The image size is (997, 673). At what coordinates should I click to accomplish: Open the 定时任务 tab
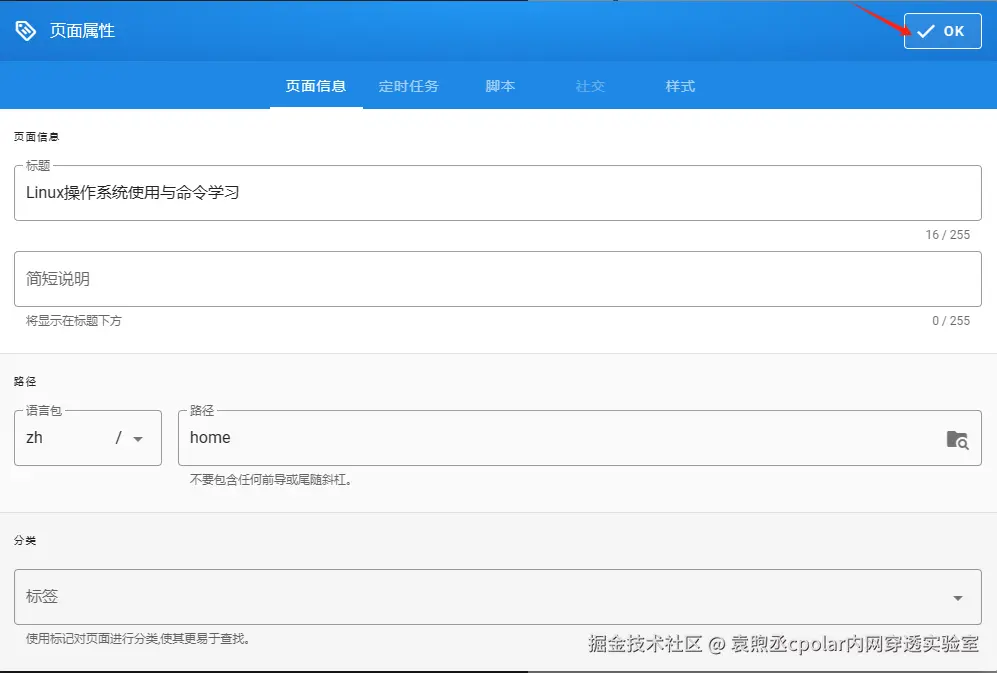point(408,86)
